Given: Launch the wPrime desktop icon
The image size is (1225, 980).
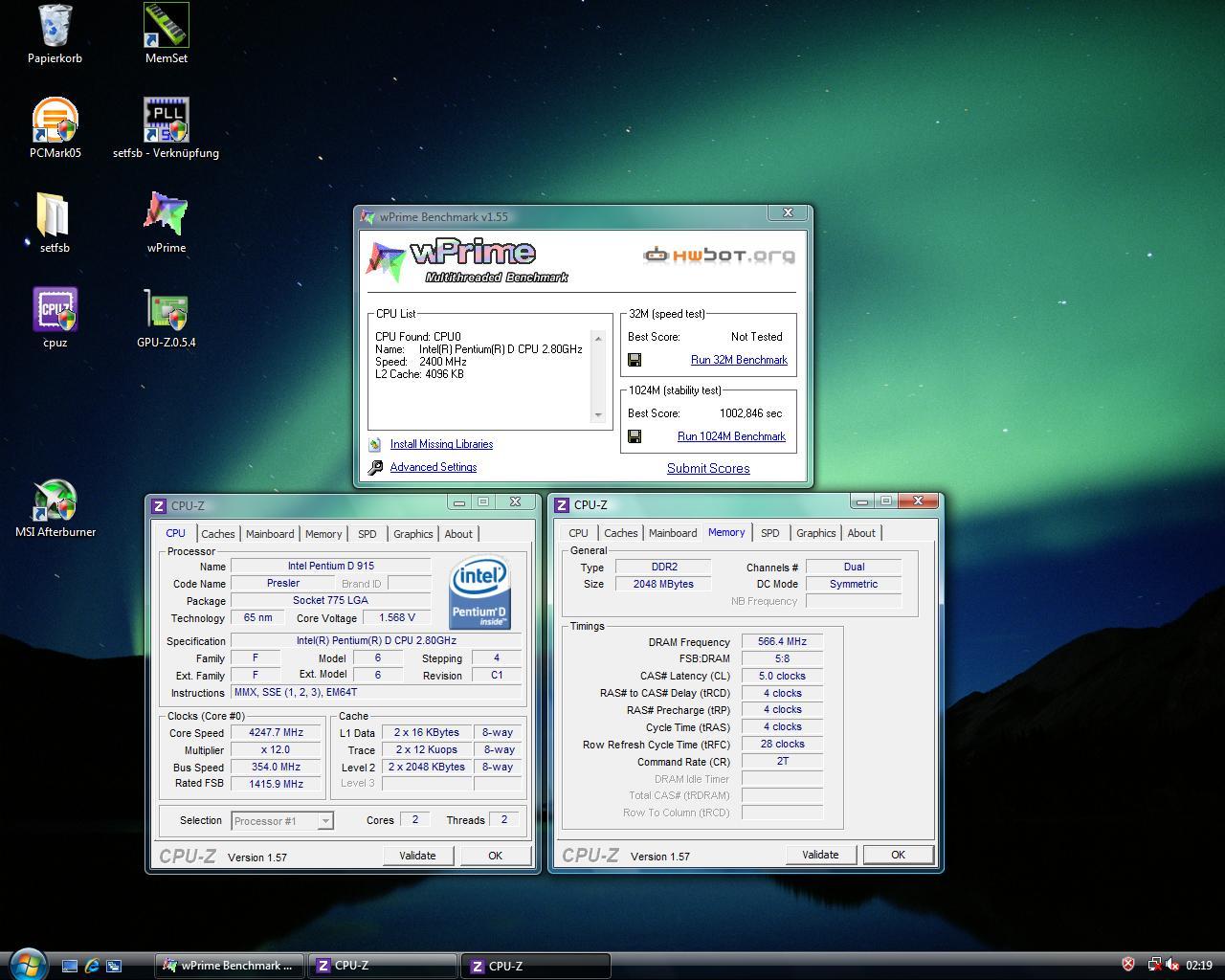Looking at the screenshot, I should [x=167, y=223].
